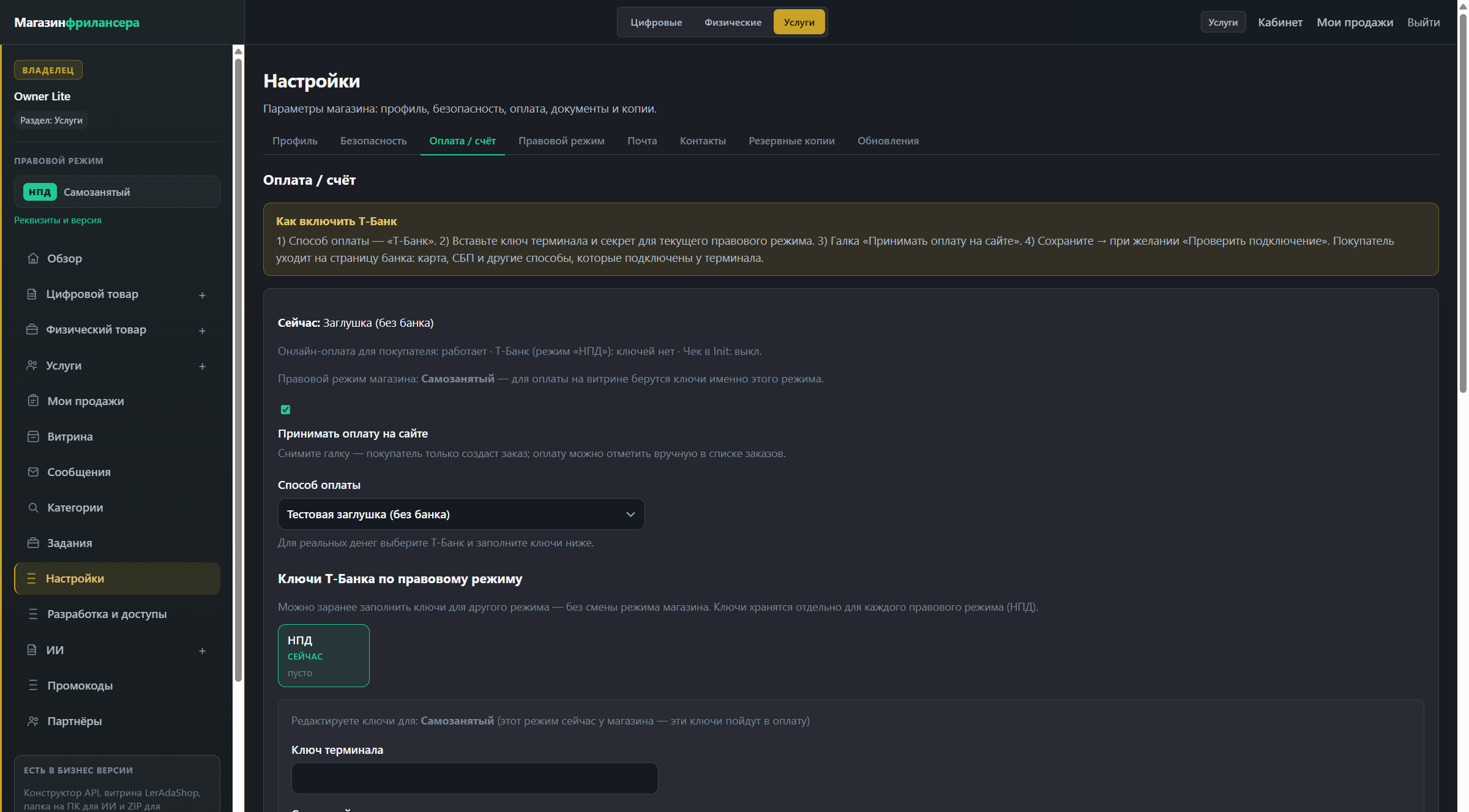This screenshot has width=1469, height=812.
Task: Select the Оплата / счёт tab
Action: (462, 141)
